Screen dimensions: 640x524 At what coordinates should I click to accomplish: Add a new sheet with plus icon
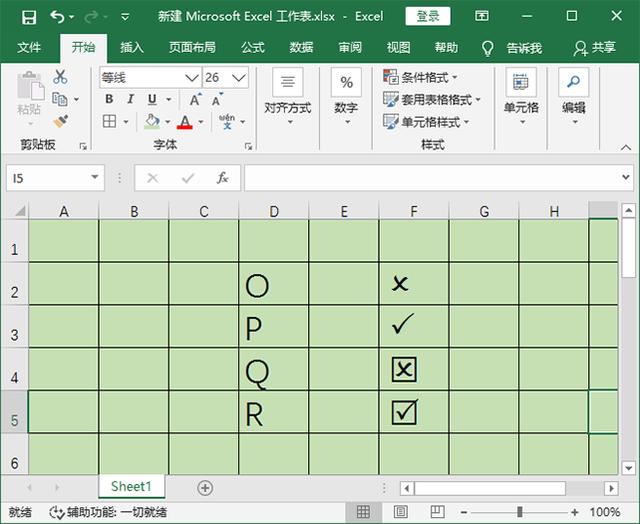click(205, 488)
